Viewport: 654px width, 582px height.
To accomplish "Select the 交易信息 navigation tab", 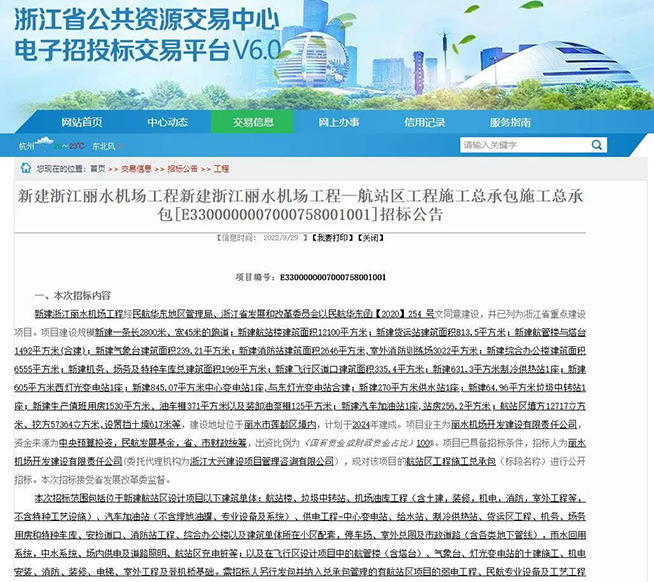I will pos(252,122).
